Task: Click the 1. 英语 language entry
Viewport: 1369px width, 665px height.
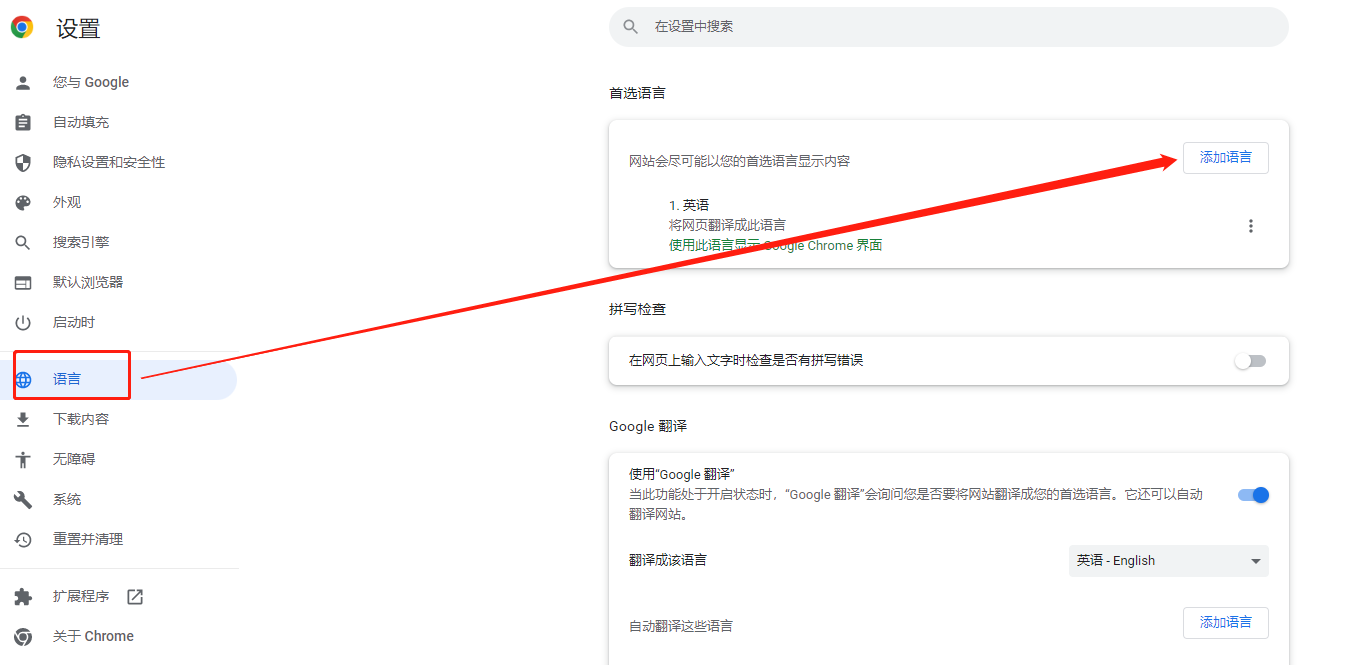Action: tap(689, 205)
